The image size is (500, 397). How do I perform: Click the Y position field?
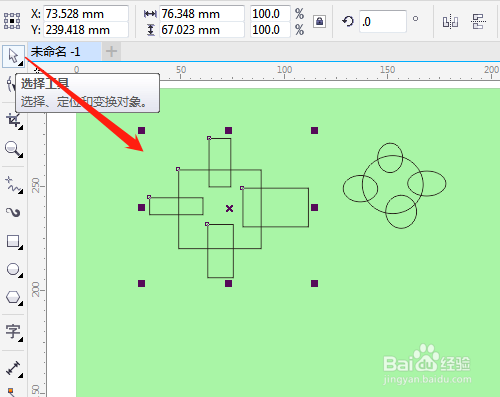pos(86,30)
